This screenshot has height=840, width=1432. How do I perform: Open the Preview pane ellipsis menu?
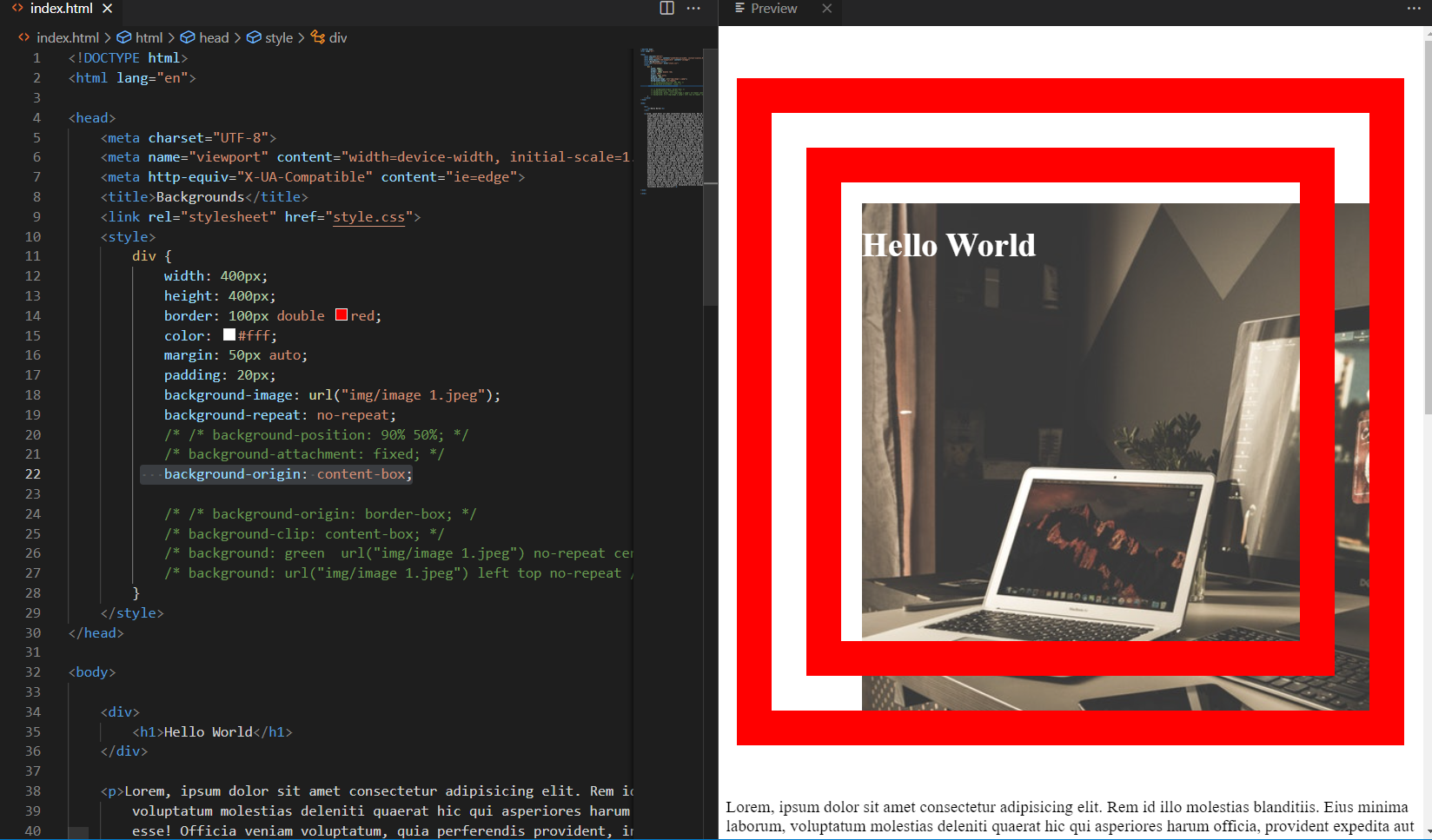(x=1415, y=8)
